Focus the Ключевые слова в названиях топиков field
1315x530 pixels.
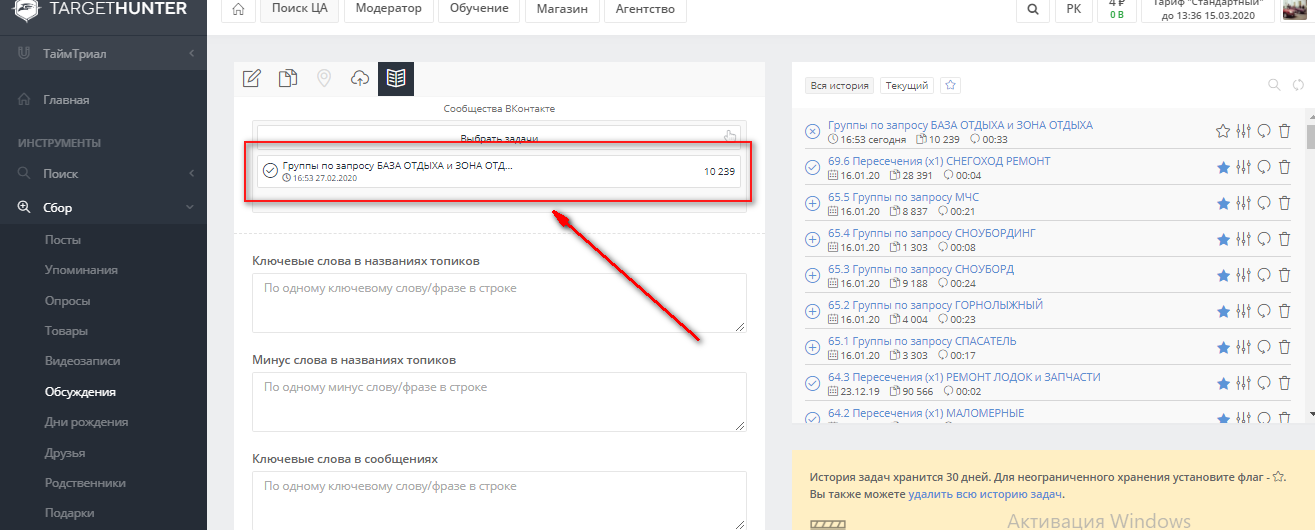(x=499, y=302)
